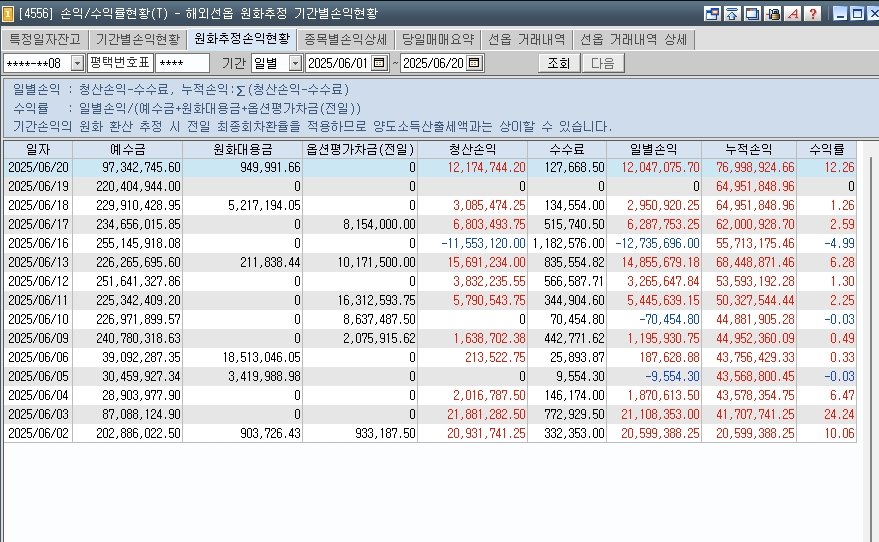Image resolution: width=879 pixels, height=542 pixels.
Task: Open the start date calendar picker
Action: coord(380,63)
